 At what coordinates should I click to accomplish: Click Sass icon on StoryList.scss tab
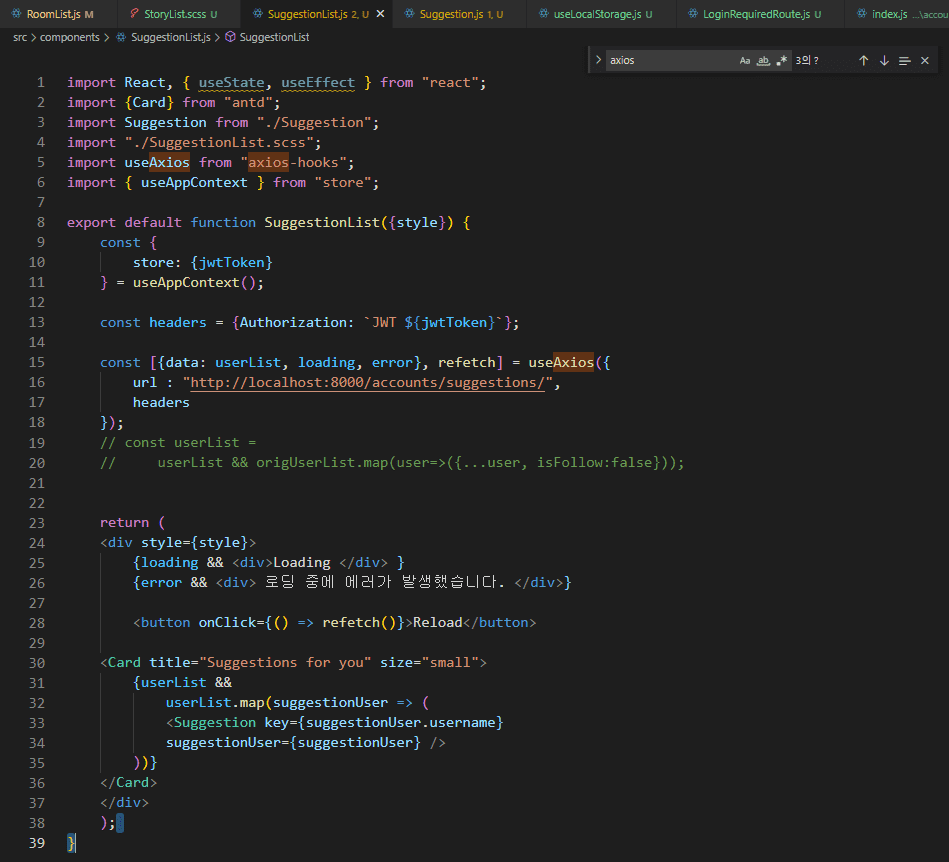pos(134,13)
